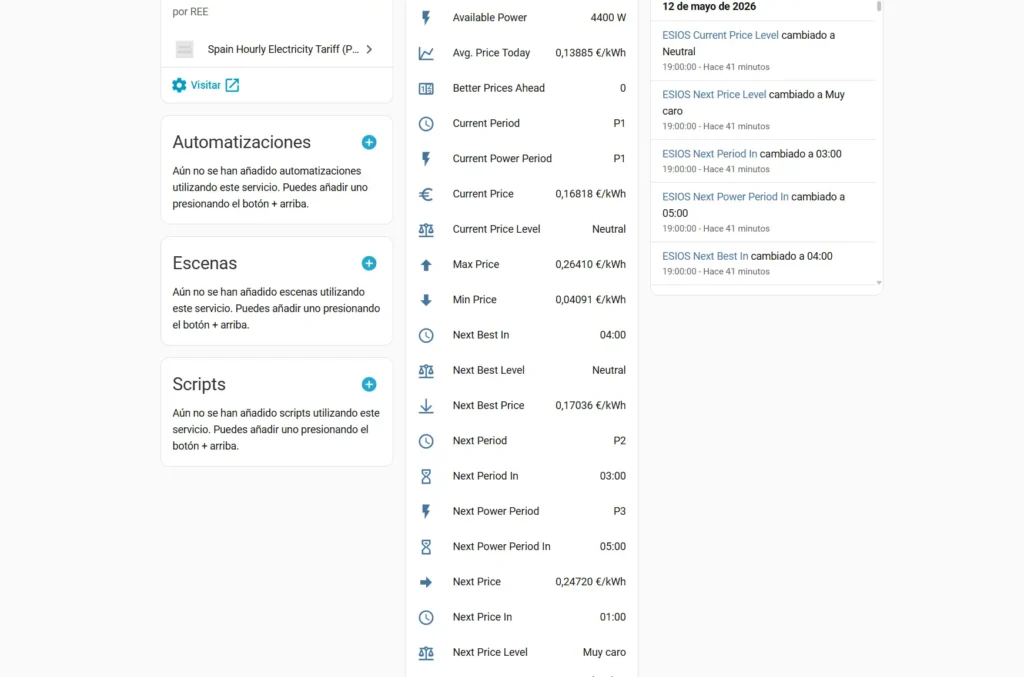The height and width of the screenshot is (677, 1024).
Task: Click the Next Period In hourglass icon
Action: (426, 476)
